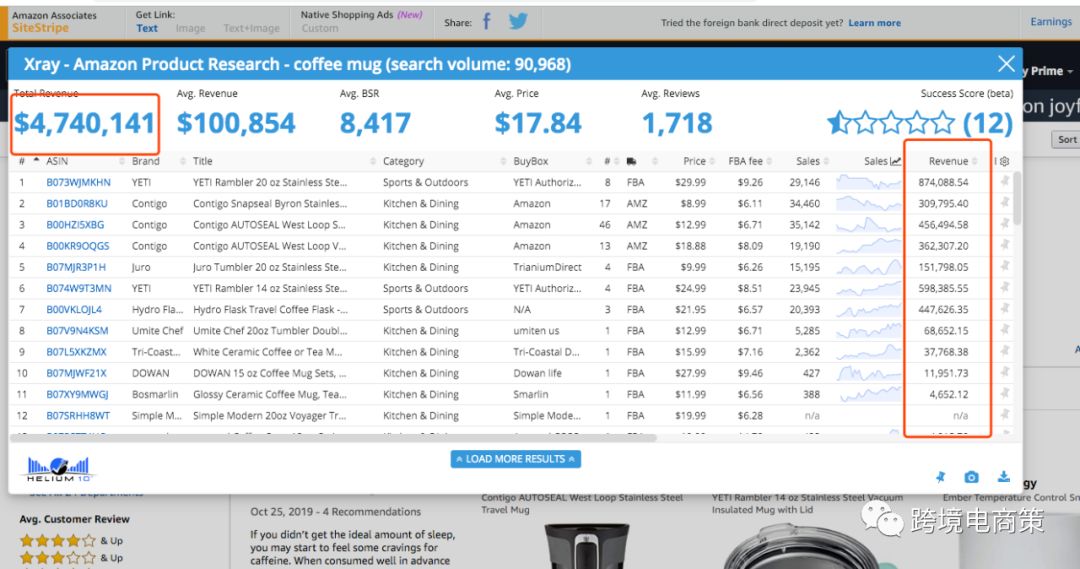Click the Amazon Associates SiteStripe logo

54,22
